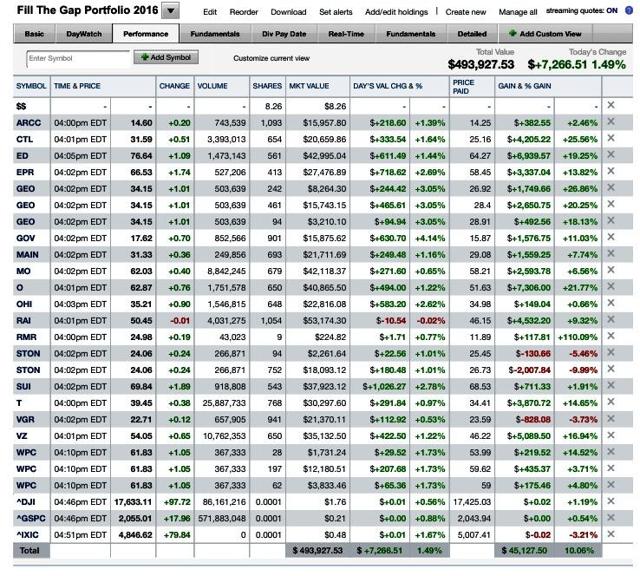Remove the ^DJI row with its X icon
This screenshot has width=640, height=576.
(x=611, y=501)
